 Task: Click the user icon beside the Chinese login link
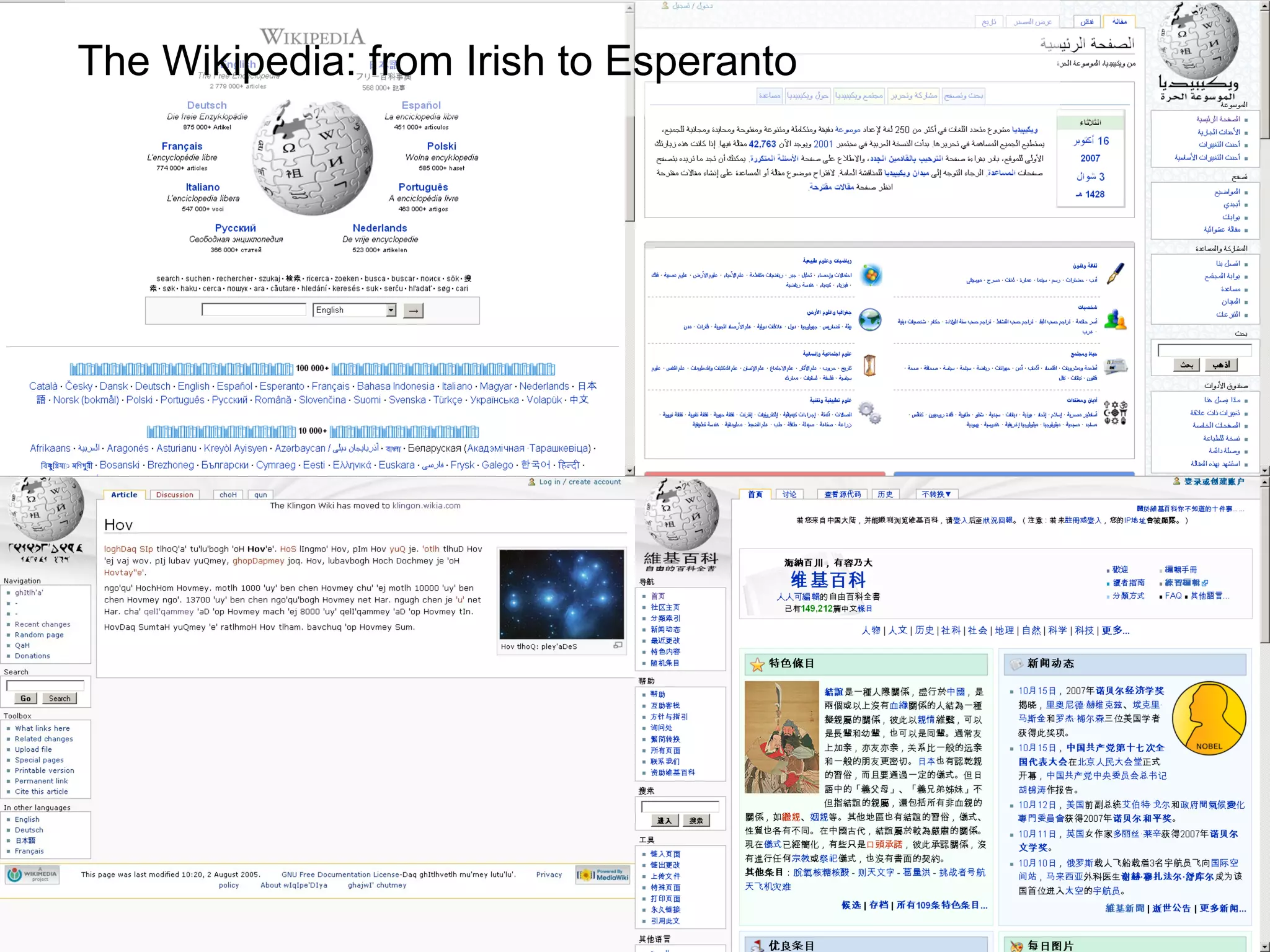point(1177,481)
